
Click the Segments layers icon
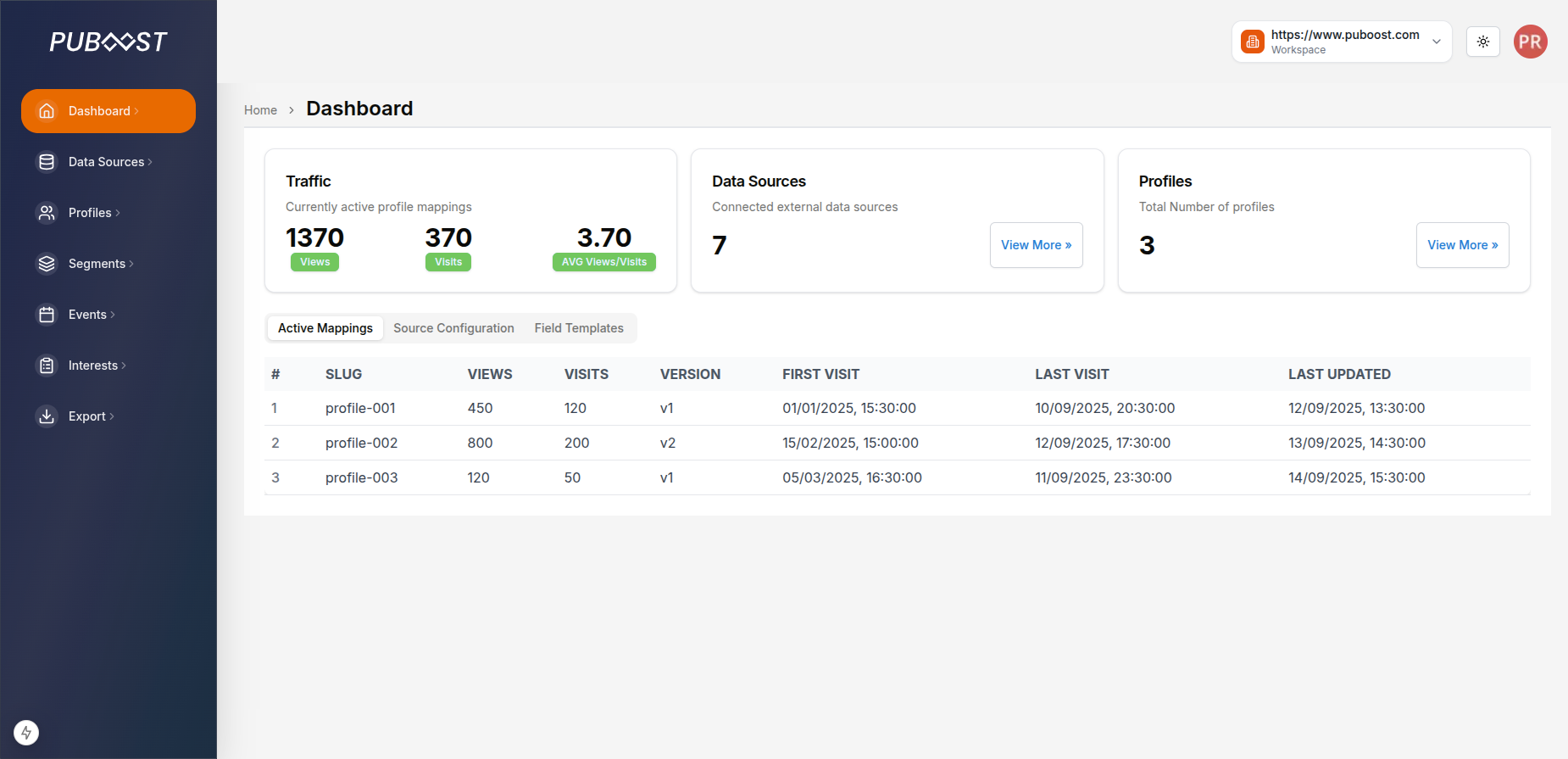click(x=47, y=264)
